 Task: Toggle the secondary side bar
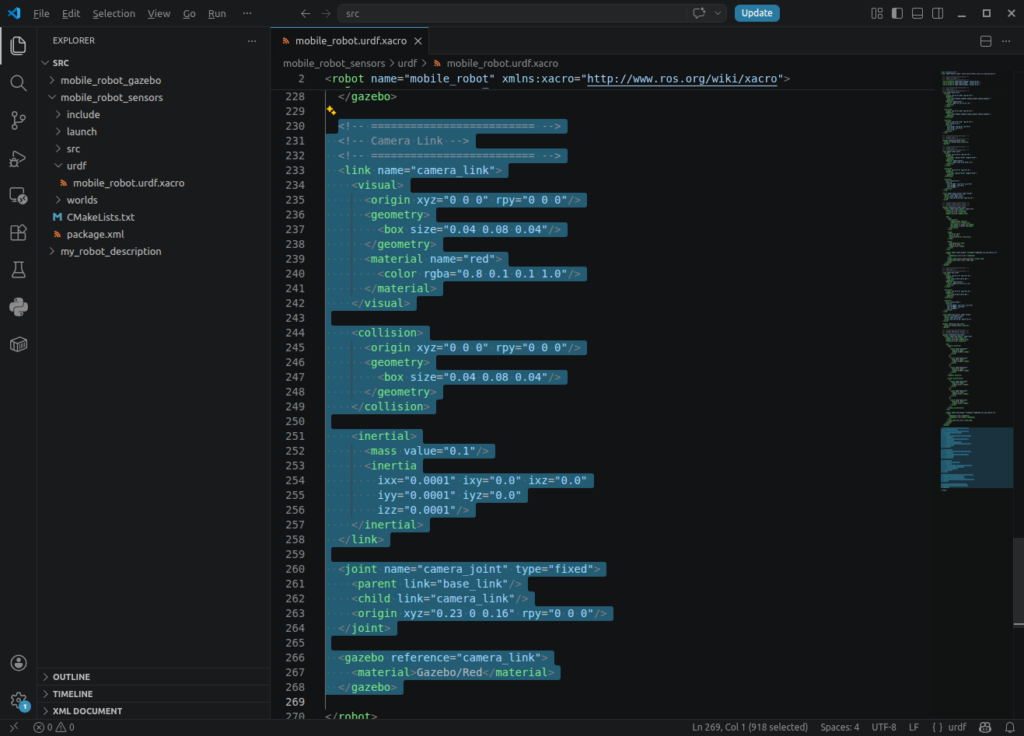pyautogui.click(x=937, y=13)
